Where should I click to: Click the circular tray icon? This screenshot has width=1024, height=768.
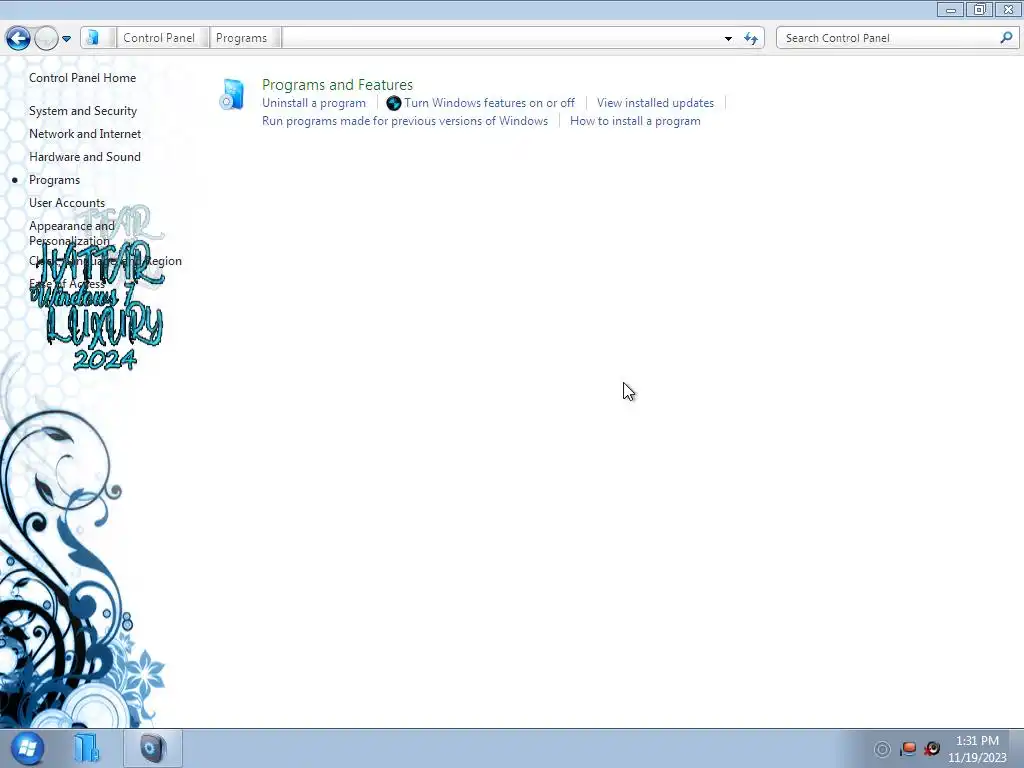pos(882,749)
